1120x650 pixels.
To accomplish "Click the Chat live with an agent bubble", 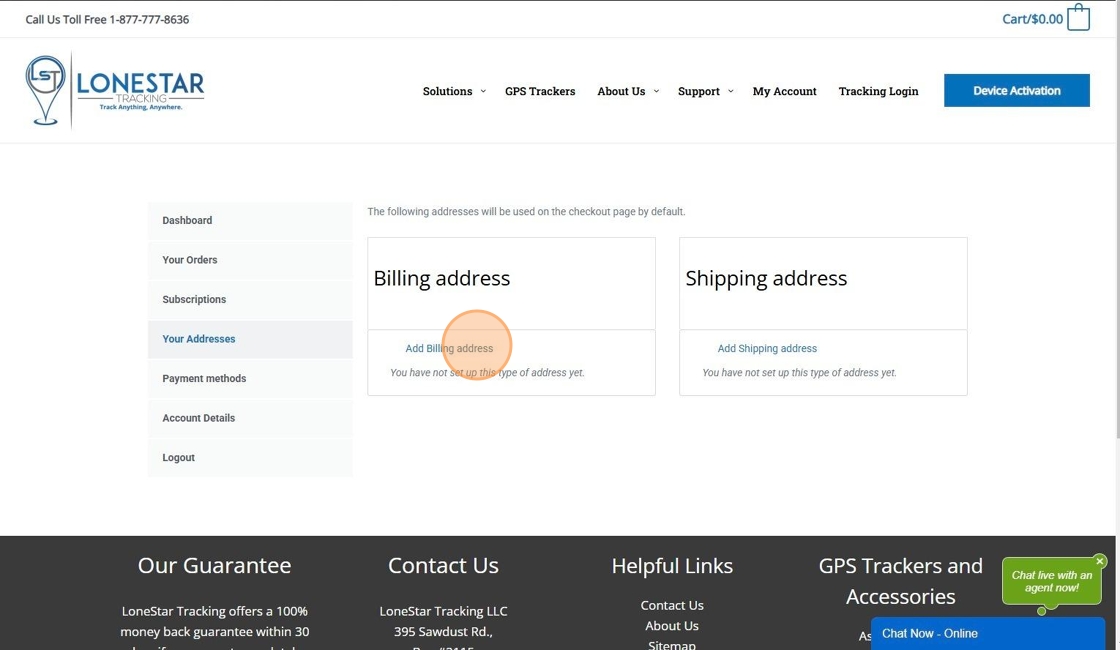I will click(1051, 581).
